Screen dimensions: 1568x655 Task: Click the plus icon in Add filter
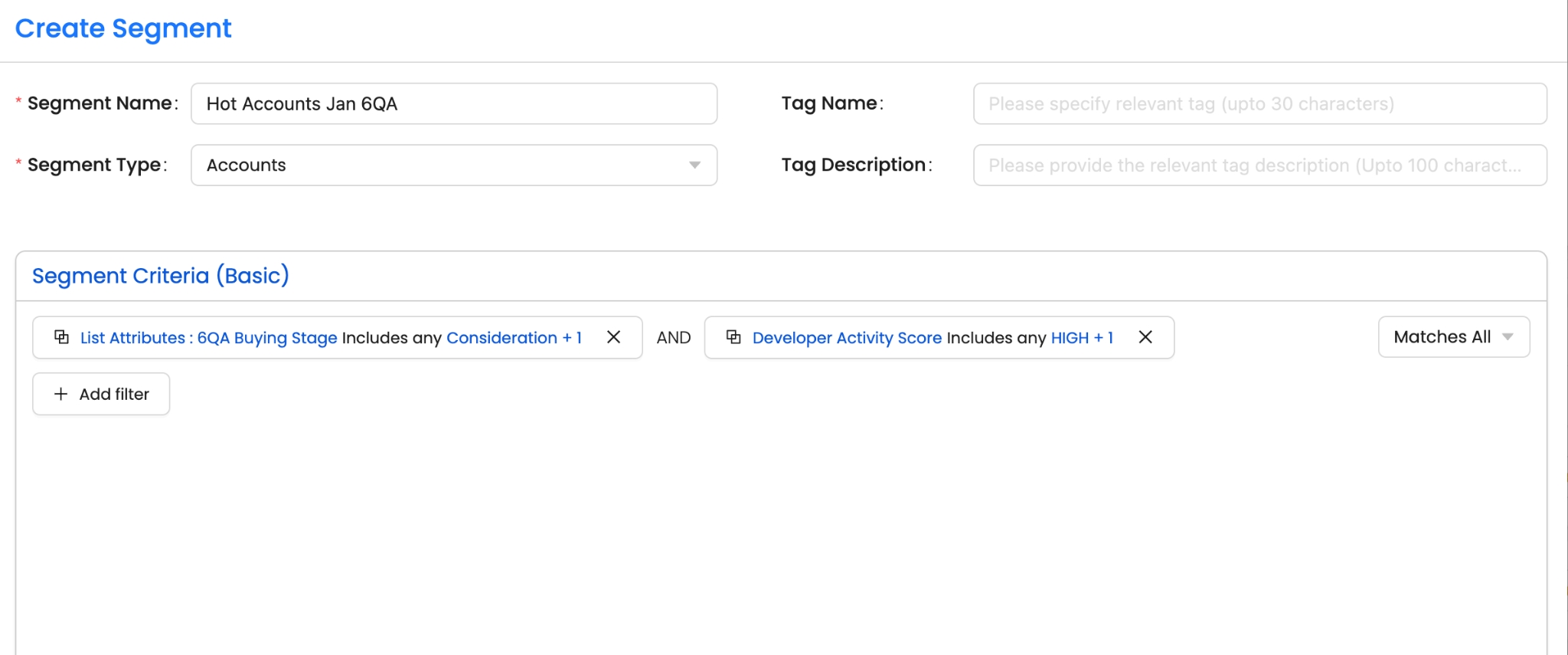point(60,394)
